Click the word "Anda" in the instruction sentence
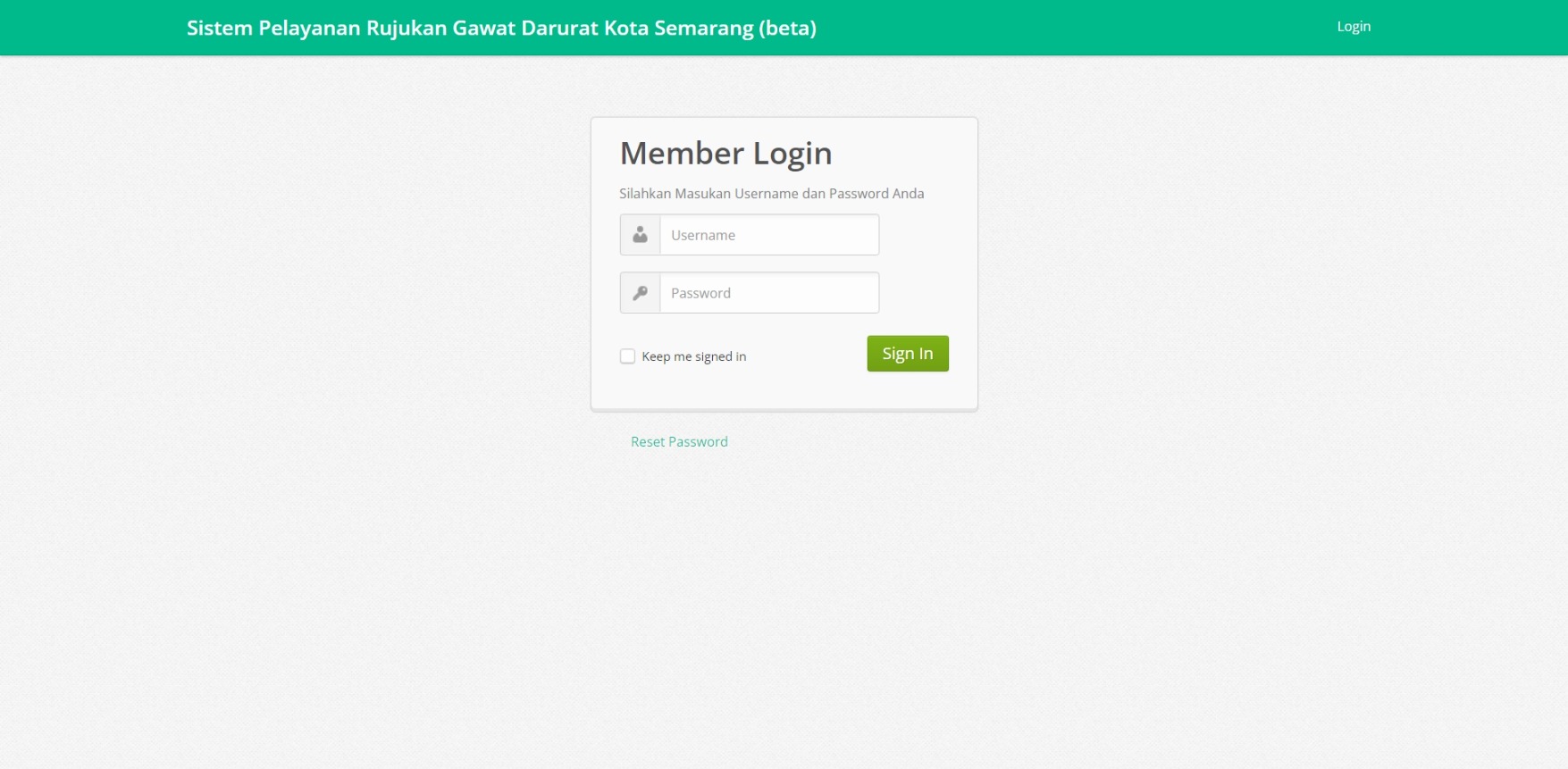Screen dimensions: 1568x769 [x=909, y=194]
